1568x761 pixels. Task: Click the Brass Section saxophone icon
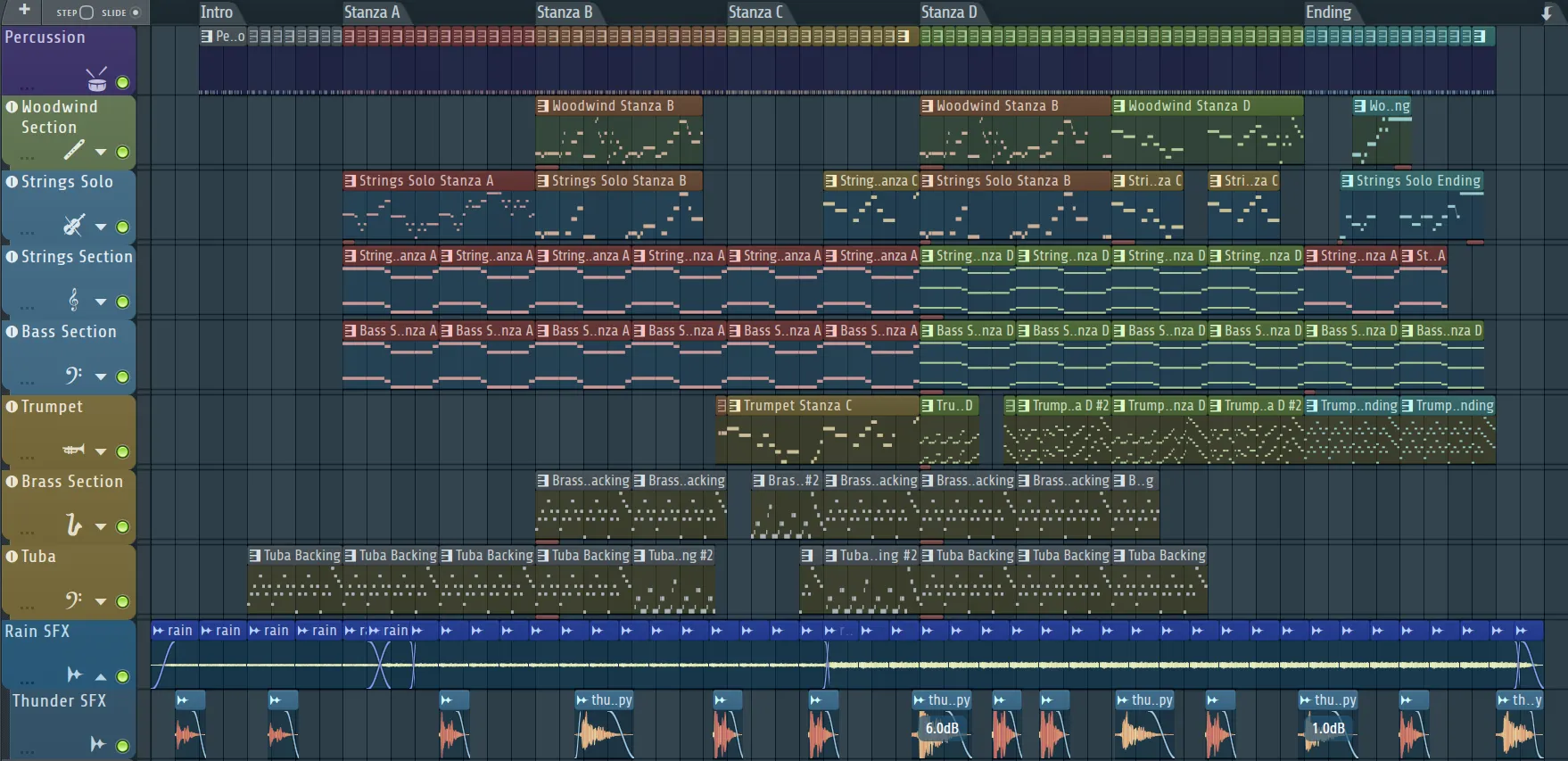coord(74,525)
